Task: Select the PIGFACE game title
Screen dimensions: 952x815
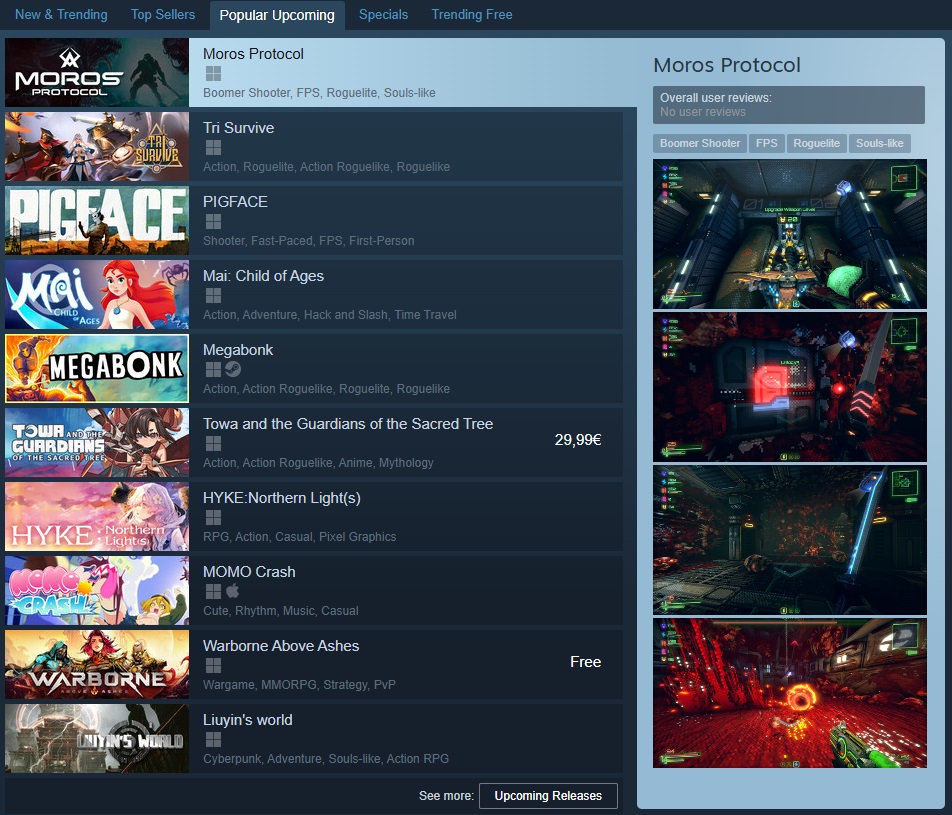Action: coord(235,202)
